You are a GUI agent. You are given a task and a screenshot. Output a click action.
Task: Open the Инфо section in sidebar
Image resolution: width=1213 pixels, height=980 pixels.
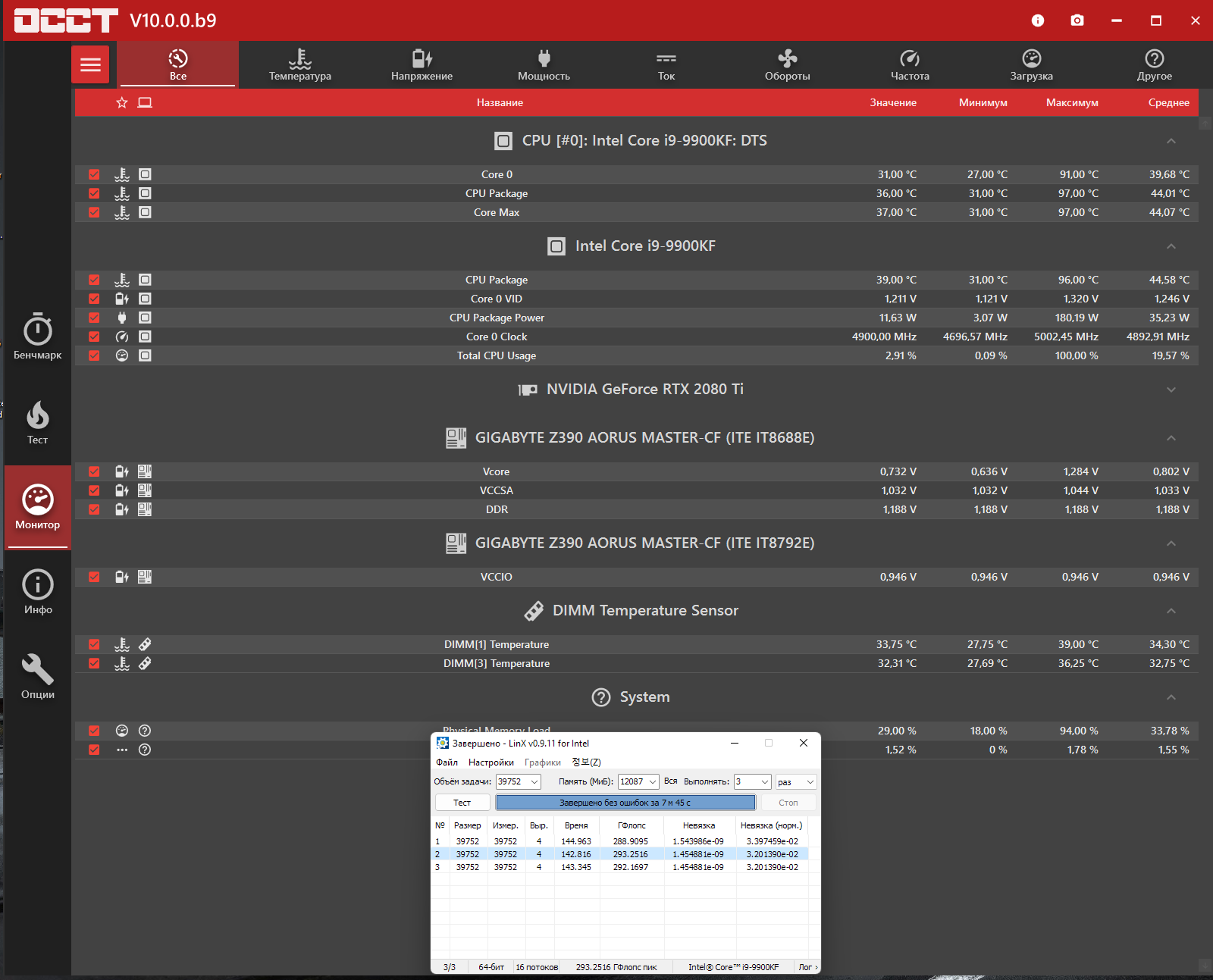(38, 592)
